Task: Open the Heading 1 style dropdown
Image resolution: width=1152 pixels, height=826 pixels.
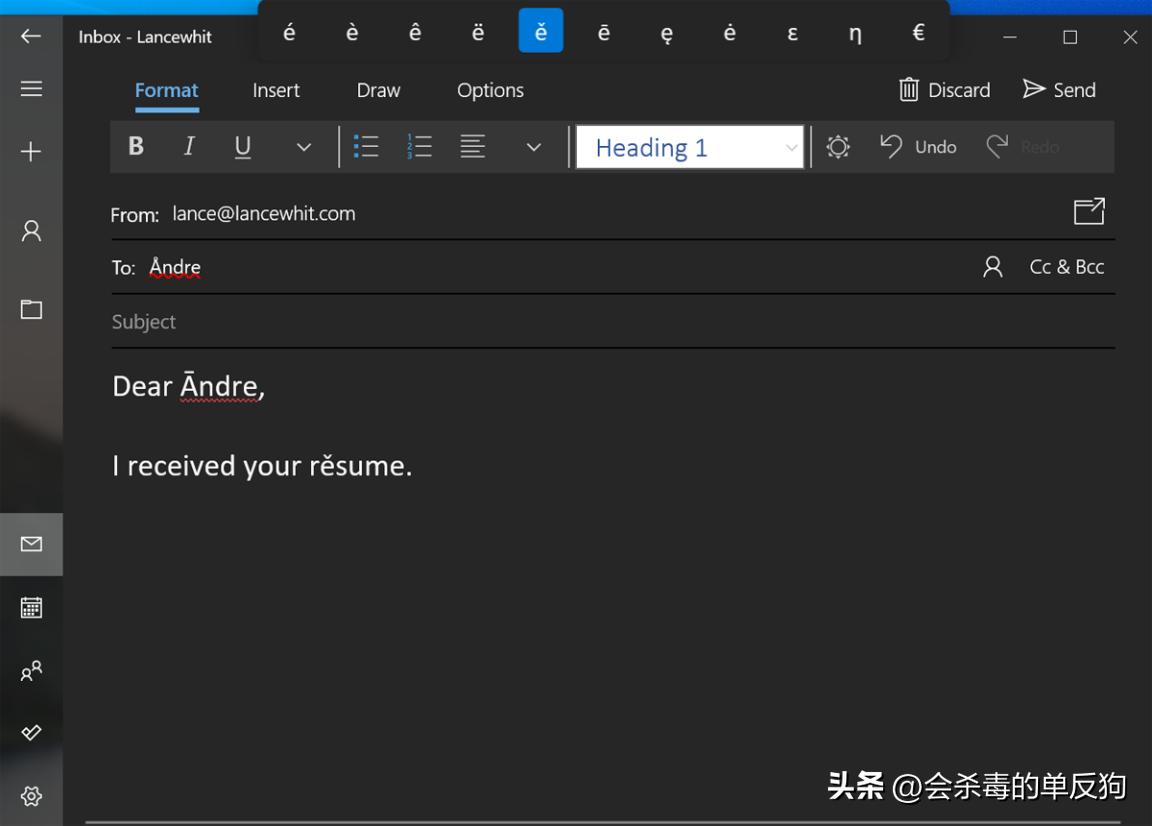Action: [x=690, y=147]
